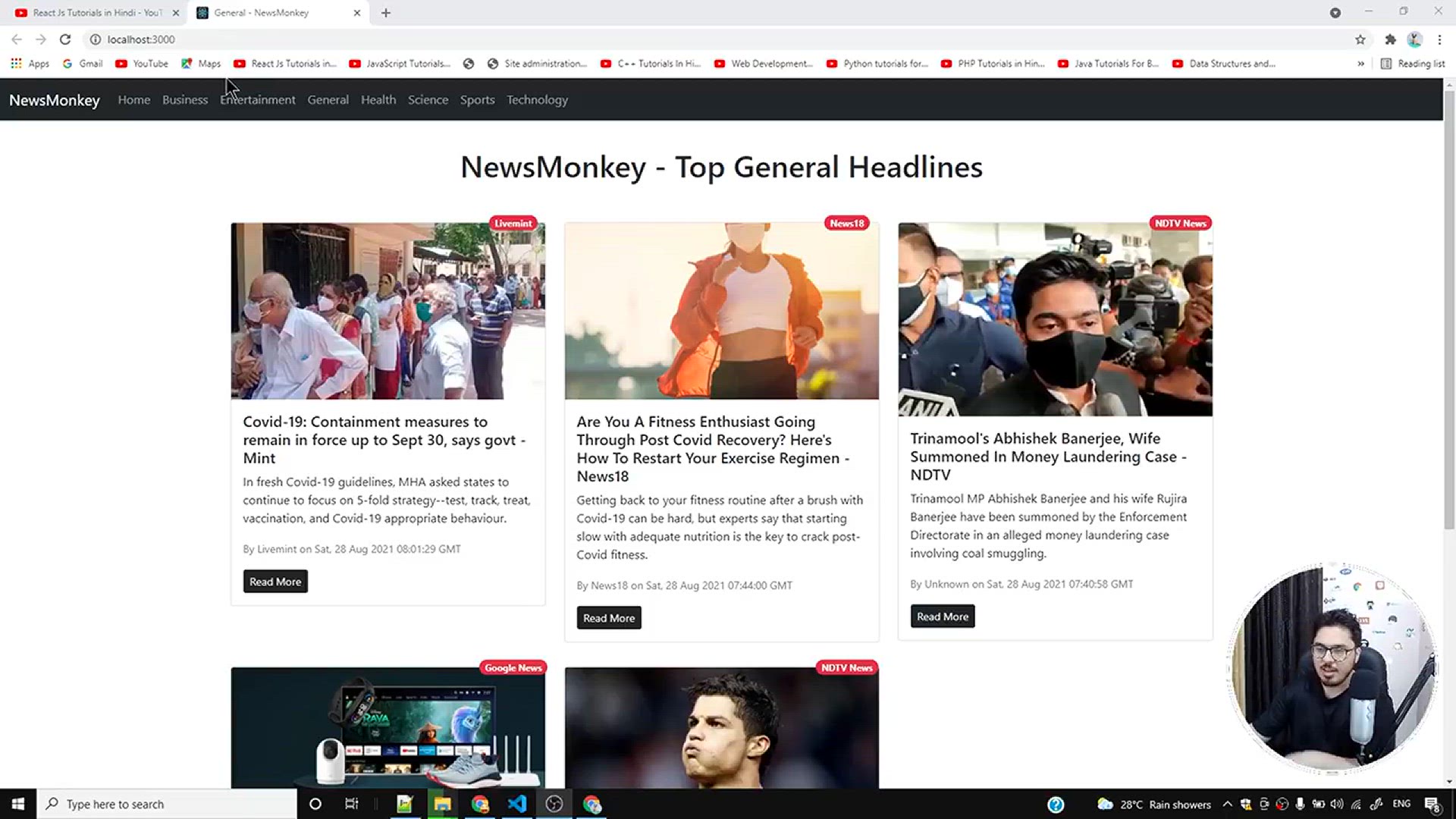Open a new browser tab
Screen dimensions: 1456x819
click(385, 13)
